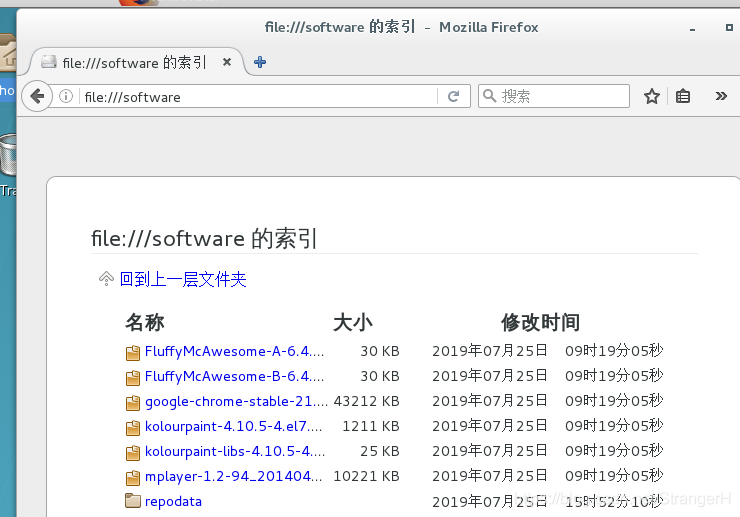Open kolourpaint-libs-4.10.5-4 package link
The width and height of the screenshot is (740, 517).
(x=235, y=451)
